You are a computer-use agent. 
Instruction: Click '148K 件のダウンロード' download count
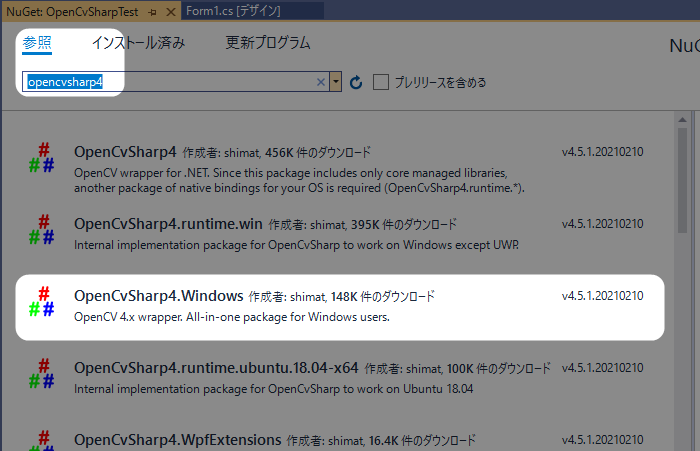tap(383, 296)
